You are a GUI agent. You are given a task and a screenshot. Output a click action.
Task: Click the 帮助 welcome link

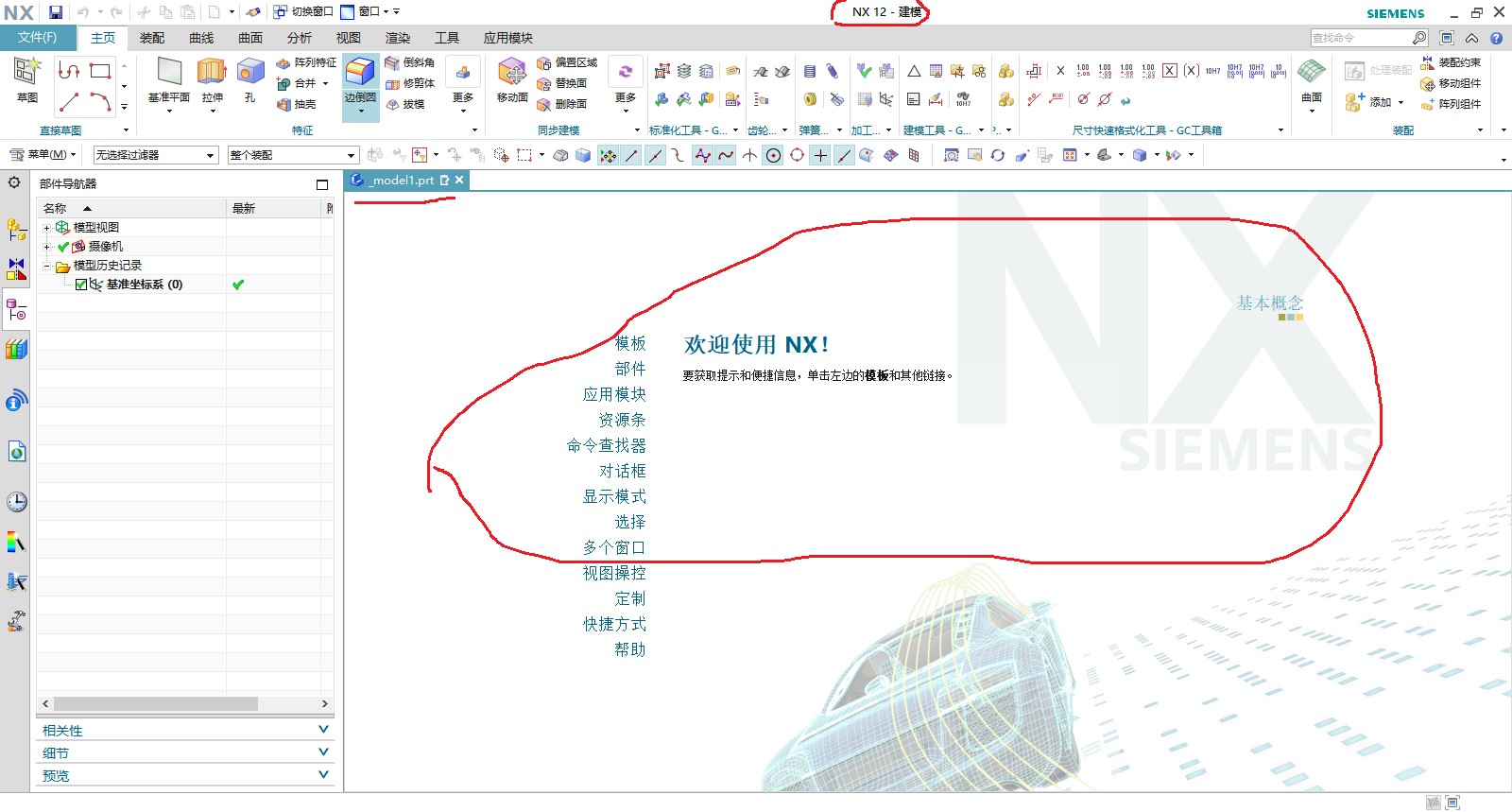(x=630, y=649)
